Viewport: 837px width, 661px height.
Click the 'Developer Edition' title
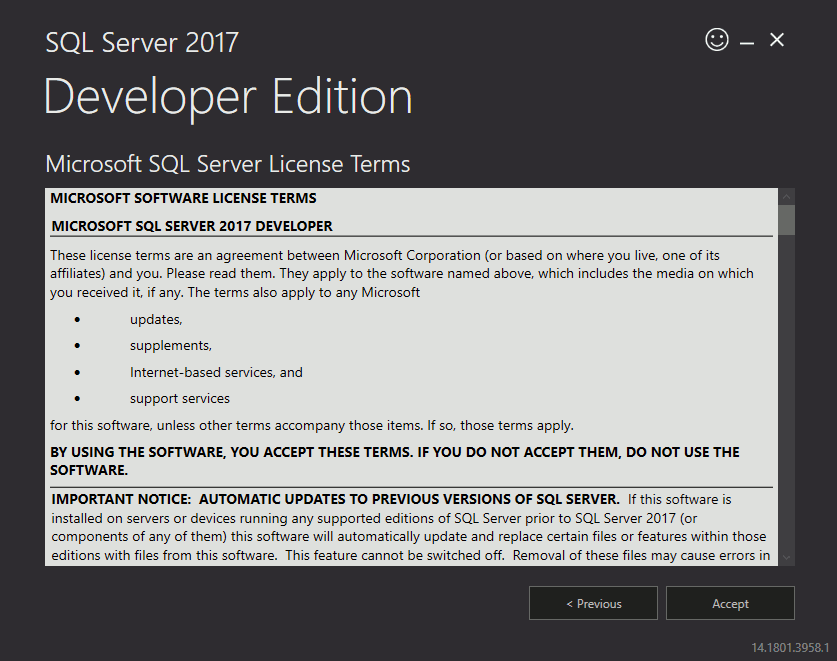tap(228, 98)
